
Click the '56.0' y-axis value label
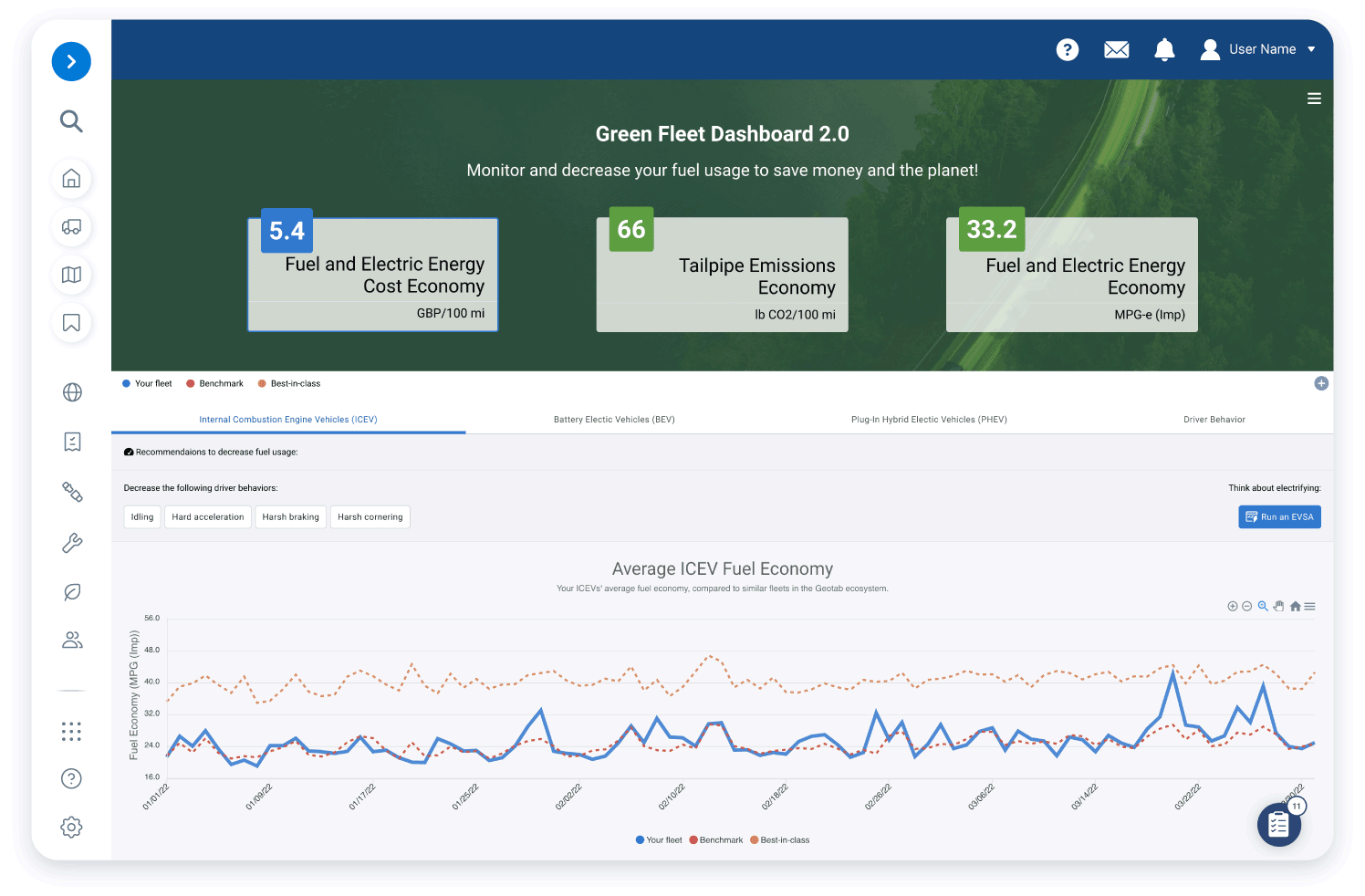(151, 618)
